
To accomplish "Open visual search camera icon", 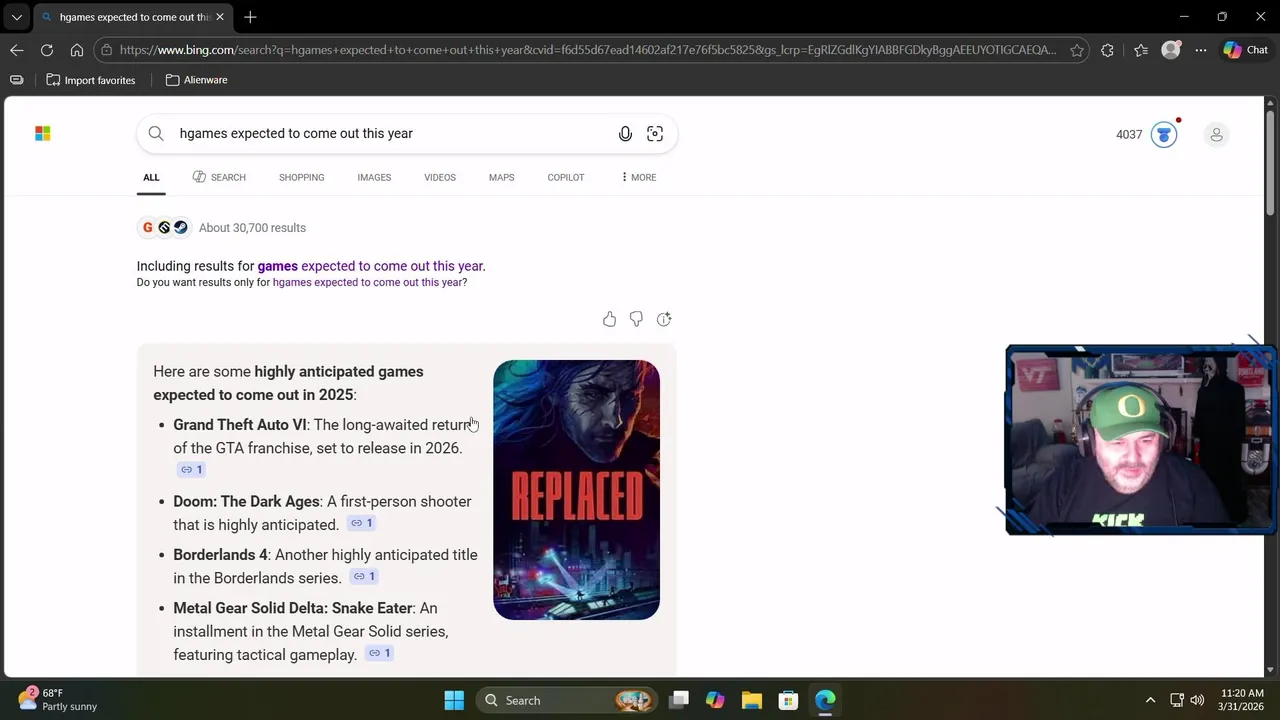I will pyautogui.click(x=655, y=133).
